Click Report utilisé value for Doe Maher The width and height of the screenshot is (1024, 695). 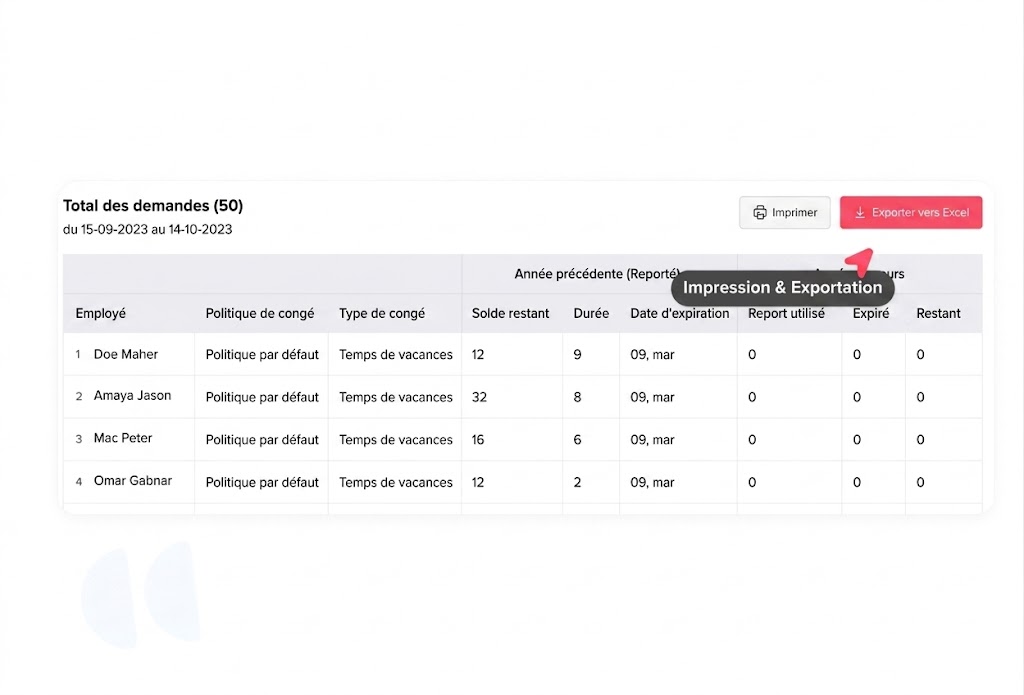tap(752, 354)
